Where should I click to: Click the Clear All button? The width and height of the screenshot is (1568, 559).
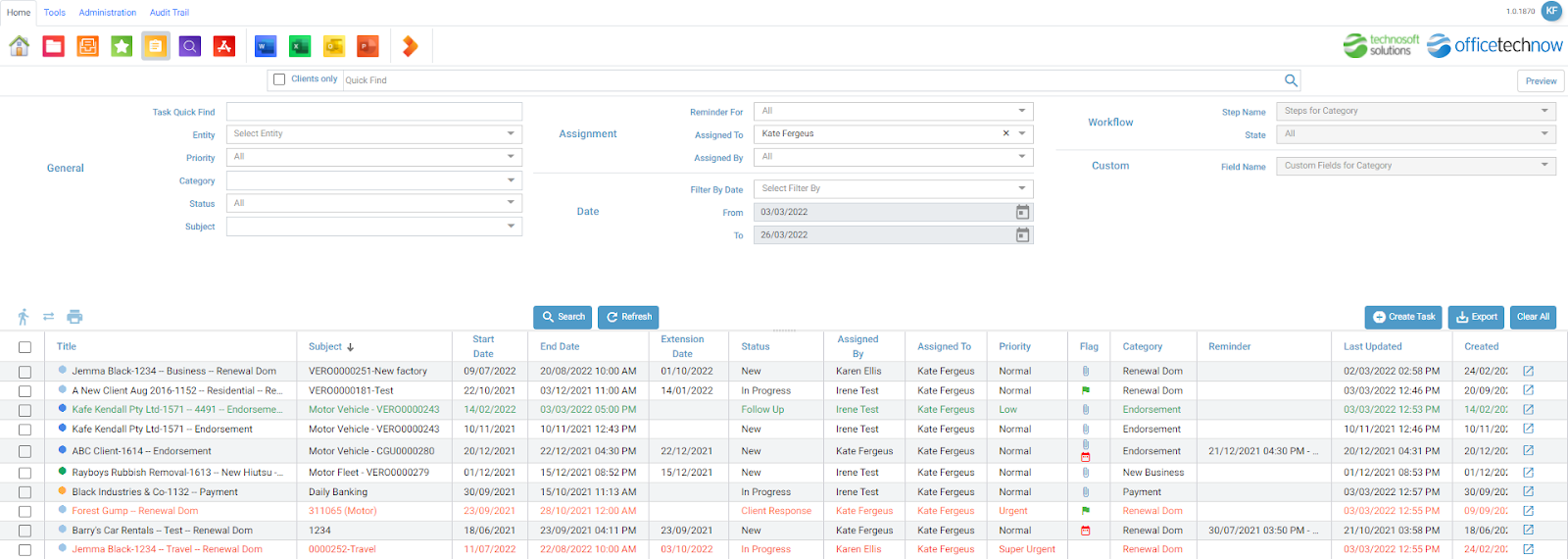point(1533,317)
